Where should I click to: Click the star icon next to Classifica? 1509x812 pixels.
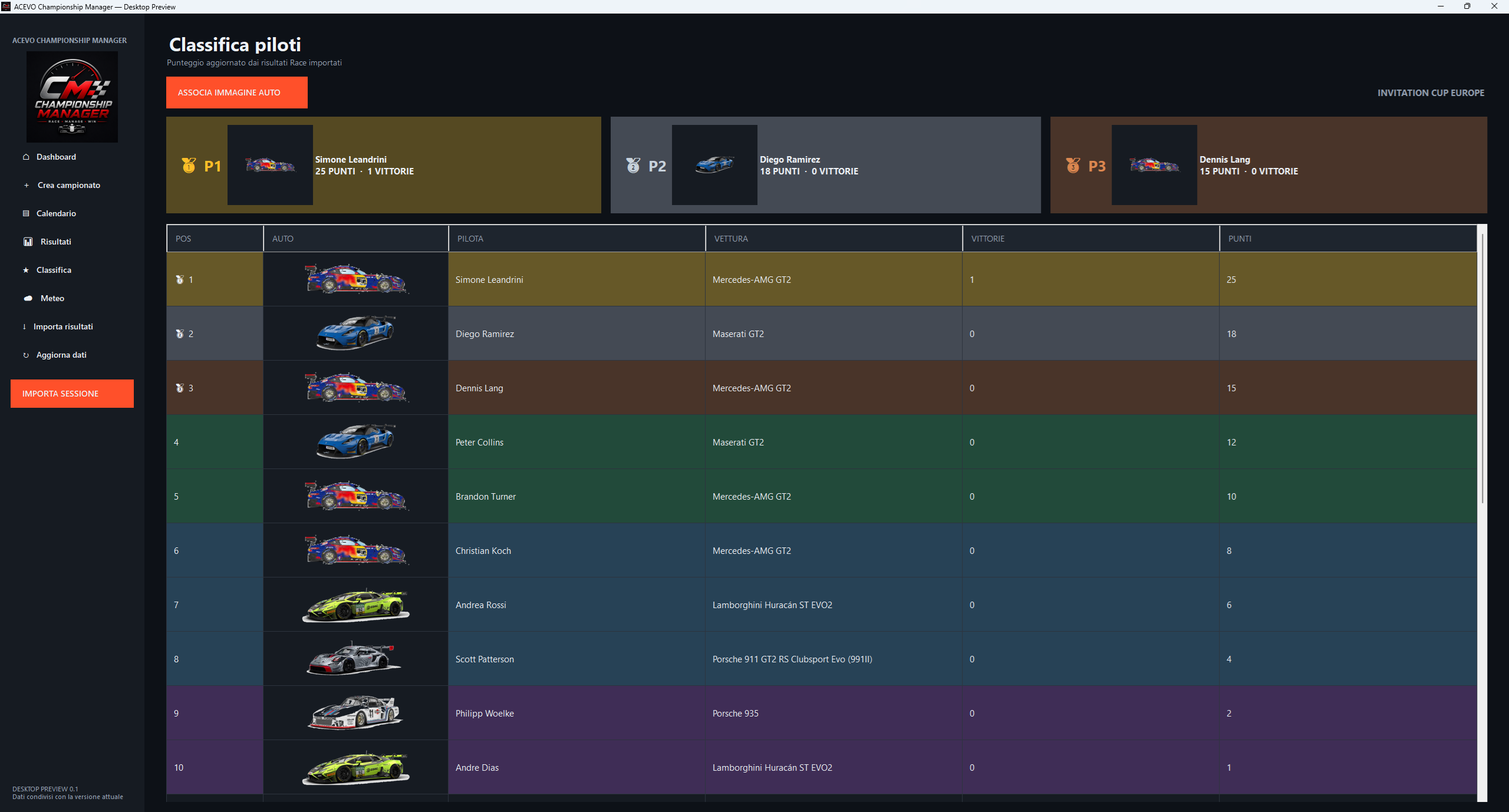[26, 270]
